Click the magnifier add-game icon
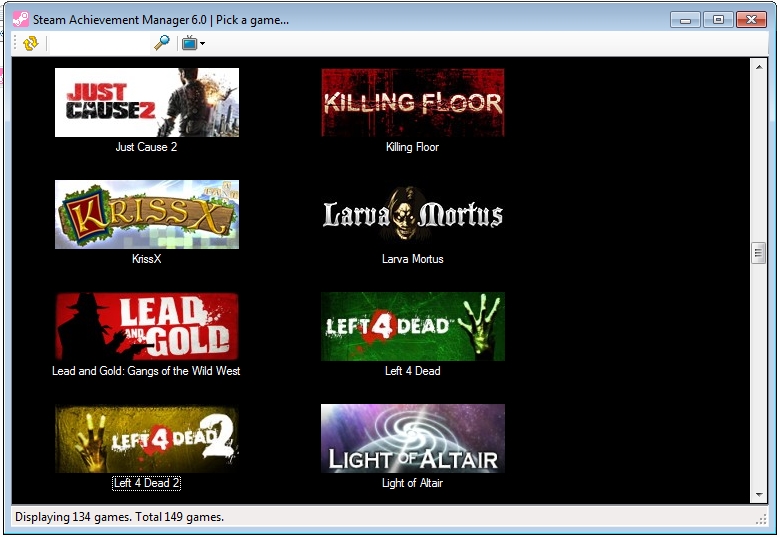Viewport: 780px width, 537px height. 161,43
